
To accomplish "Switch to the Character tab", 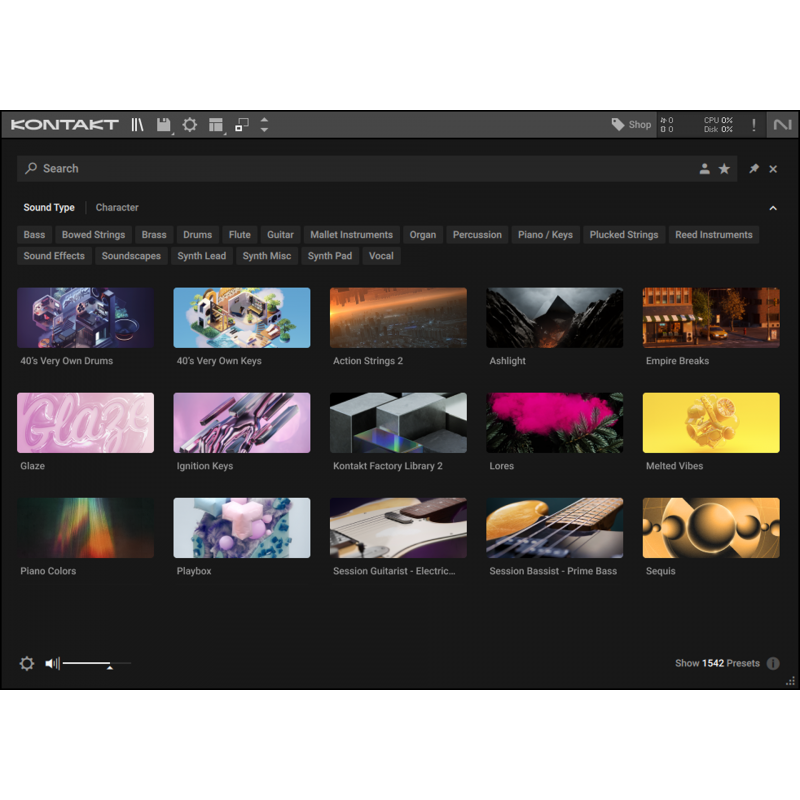I will tap(117, 208).
